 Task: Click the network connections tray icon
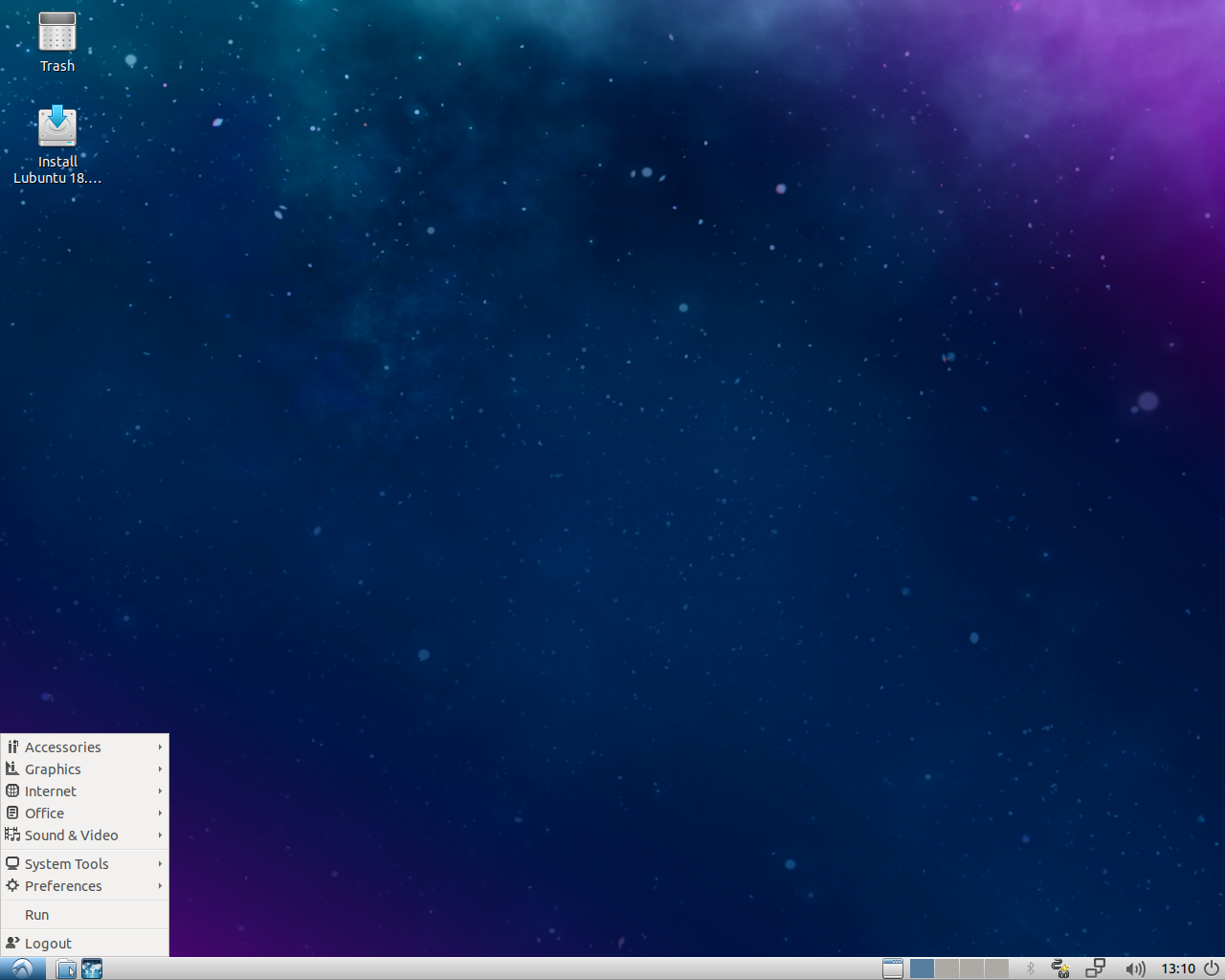click(x=1096, y=969)
